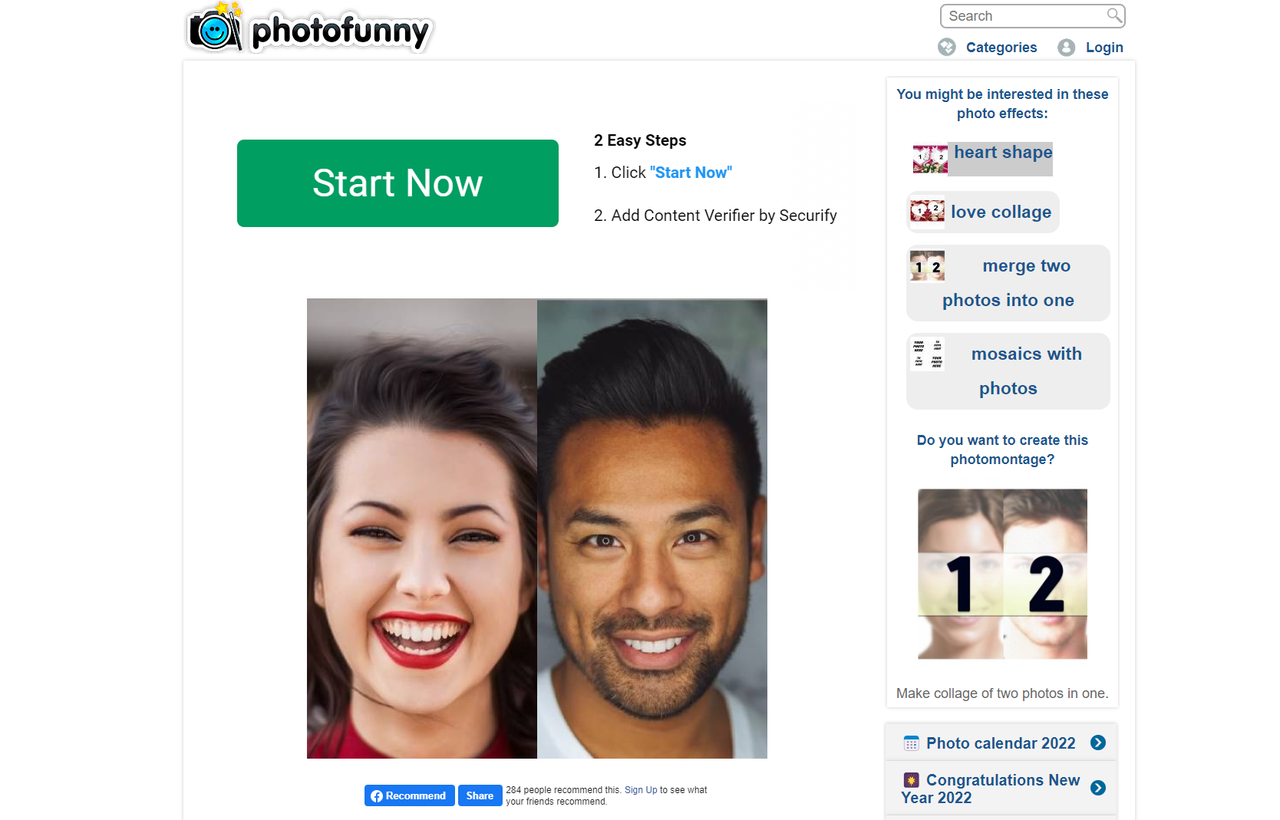Click the Facebook Recommend button
1280x820 pixels.
409,795
